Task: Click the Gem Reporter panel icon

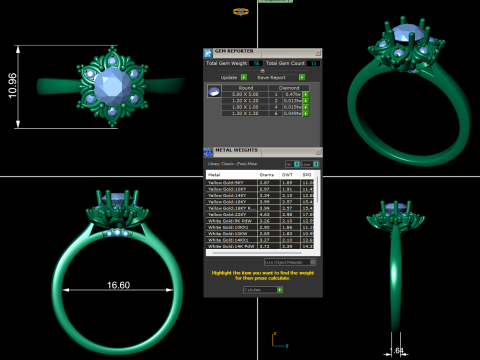Action: [x=208, y=53]
